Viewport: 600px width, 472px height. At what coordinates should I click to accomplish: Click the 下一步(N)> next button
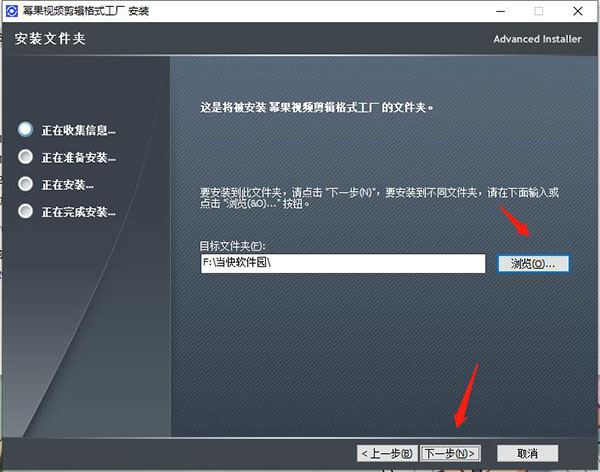pos(450,454)
